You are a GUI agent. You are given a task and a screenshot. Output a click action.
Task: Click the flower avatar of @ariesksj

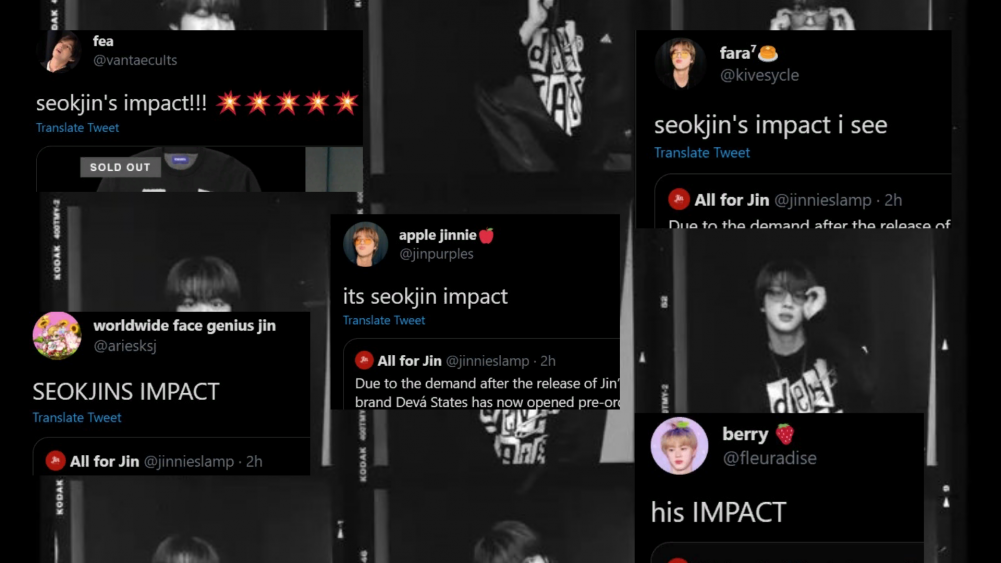tap(57, 335)
